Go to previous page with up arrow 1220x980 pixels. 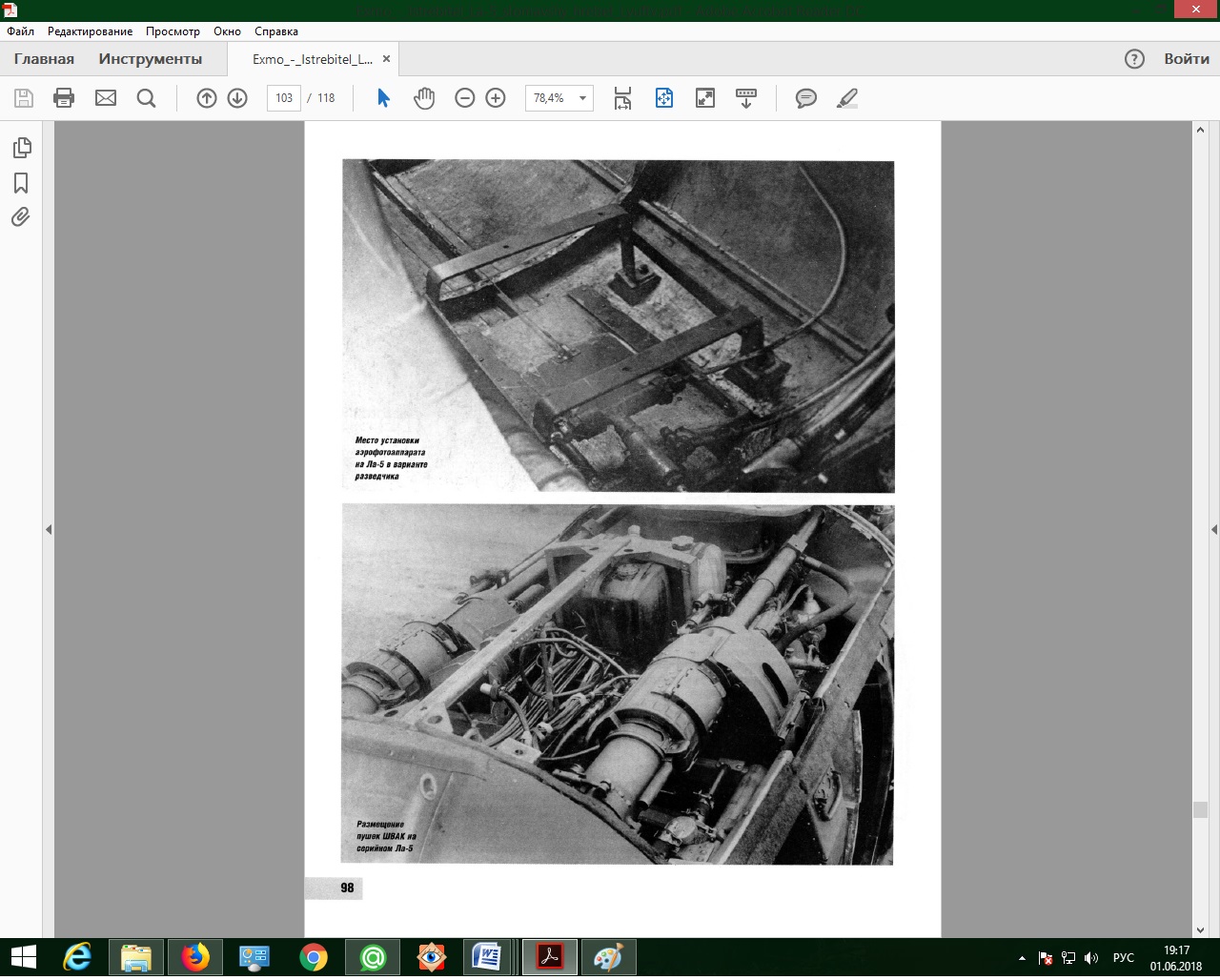(207, 98)
